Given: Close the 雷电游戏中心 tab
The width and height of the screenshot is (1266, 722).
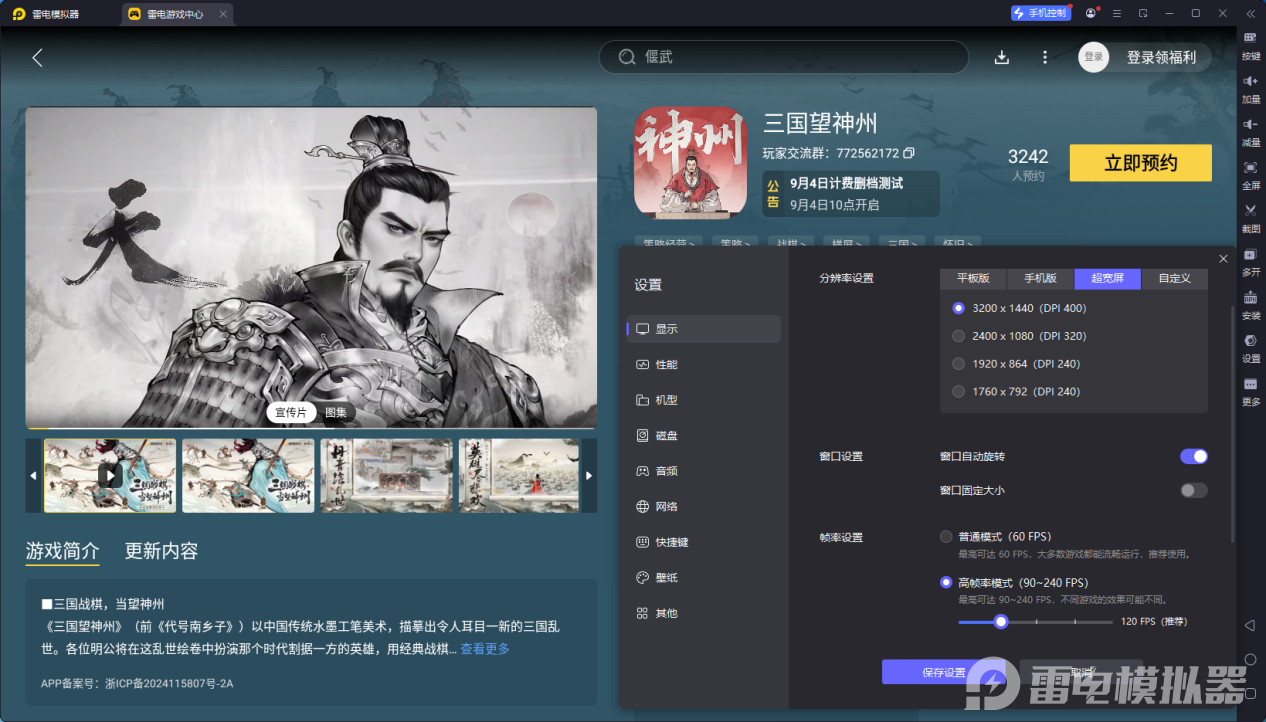Looking at the screenshot, I should point(222,14).
